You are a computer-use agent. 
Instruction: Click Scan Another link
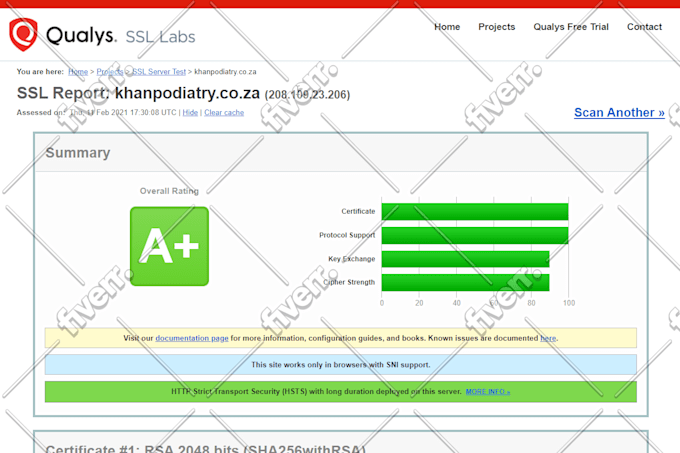click(619, 112)
